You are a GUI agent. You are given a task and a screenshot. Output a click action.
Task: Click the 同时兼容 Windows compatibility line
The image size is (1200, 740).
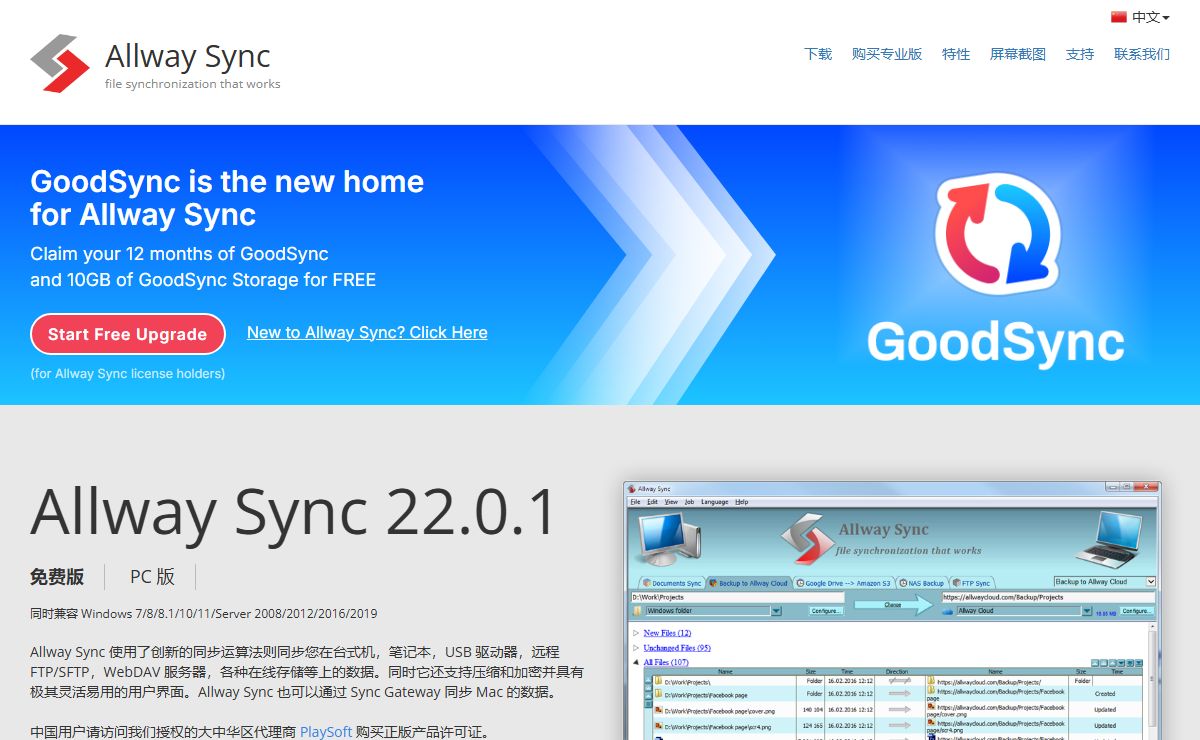204,614
